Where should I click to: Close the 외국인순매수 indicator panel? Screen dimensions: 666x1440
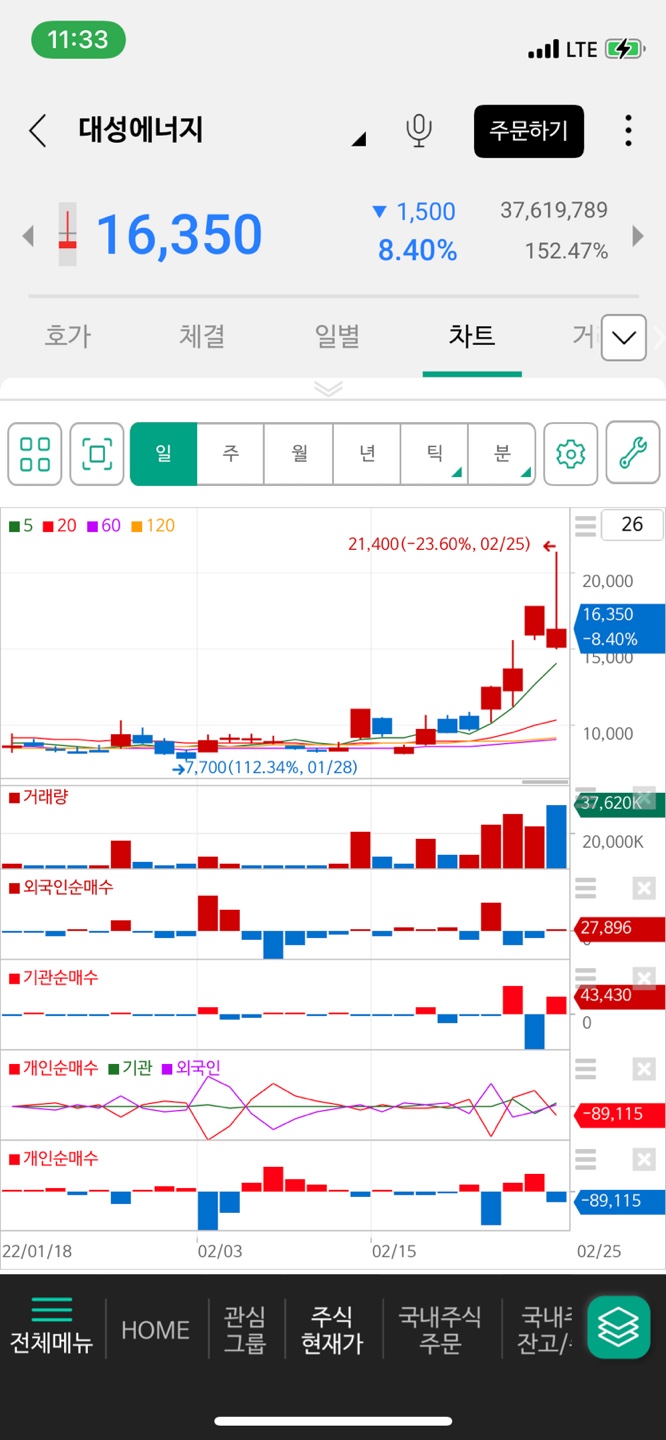(x=644, y=888)
